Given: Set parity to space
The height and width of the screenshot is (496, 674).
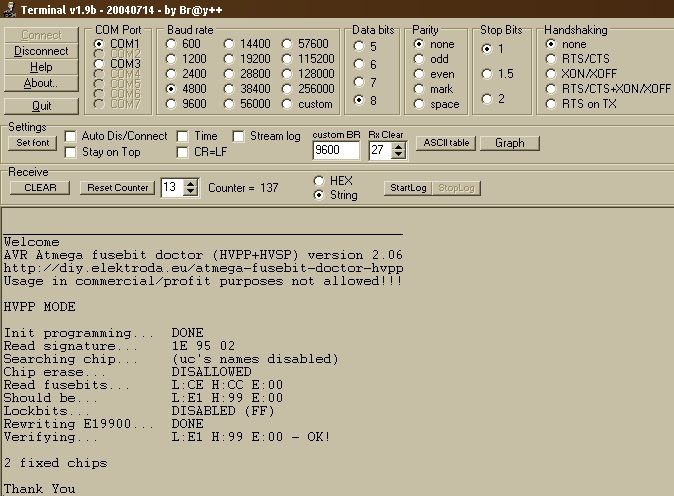Looking at the screenshot, I should 419,104.
